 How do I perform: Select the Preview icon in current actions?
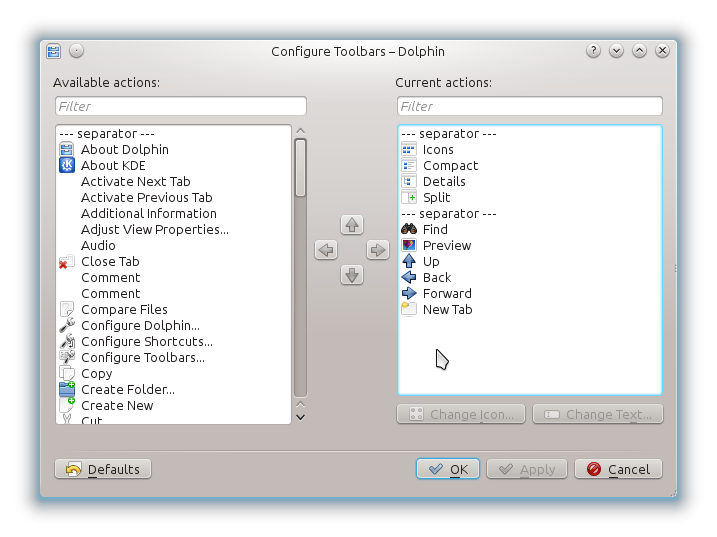(x=409, y=245)
